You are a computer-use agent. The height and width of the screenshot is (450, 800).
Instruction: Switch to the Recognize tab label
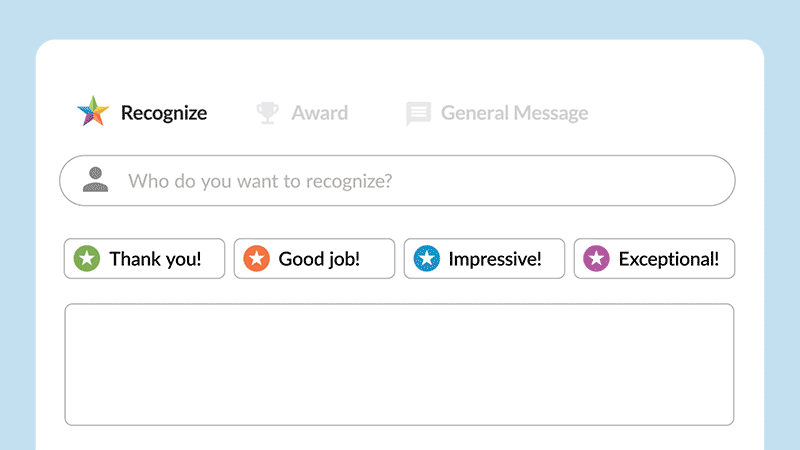[164, 113]
